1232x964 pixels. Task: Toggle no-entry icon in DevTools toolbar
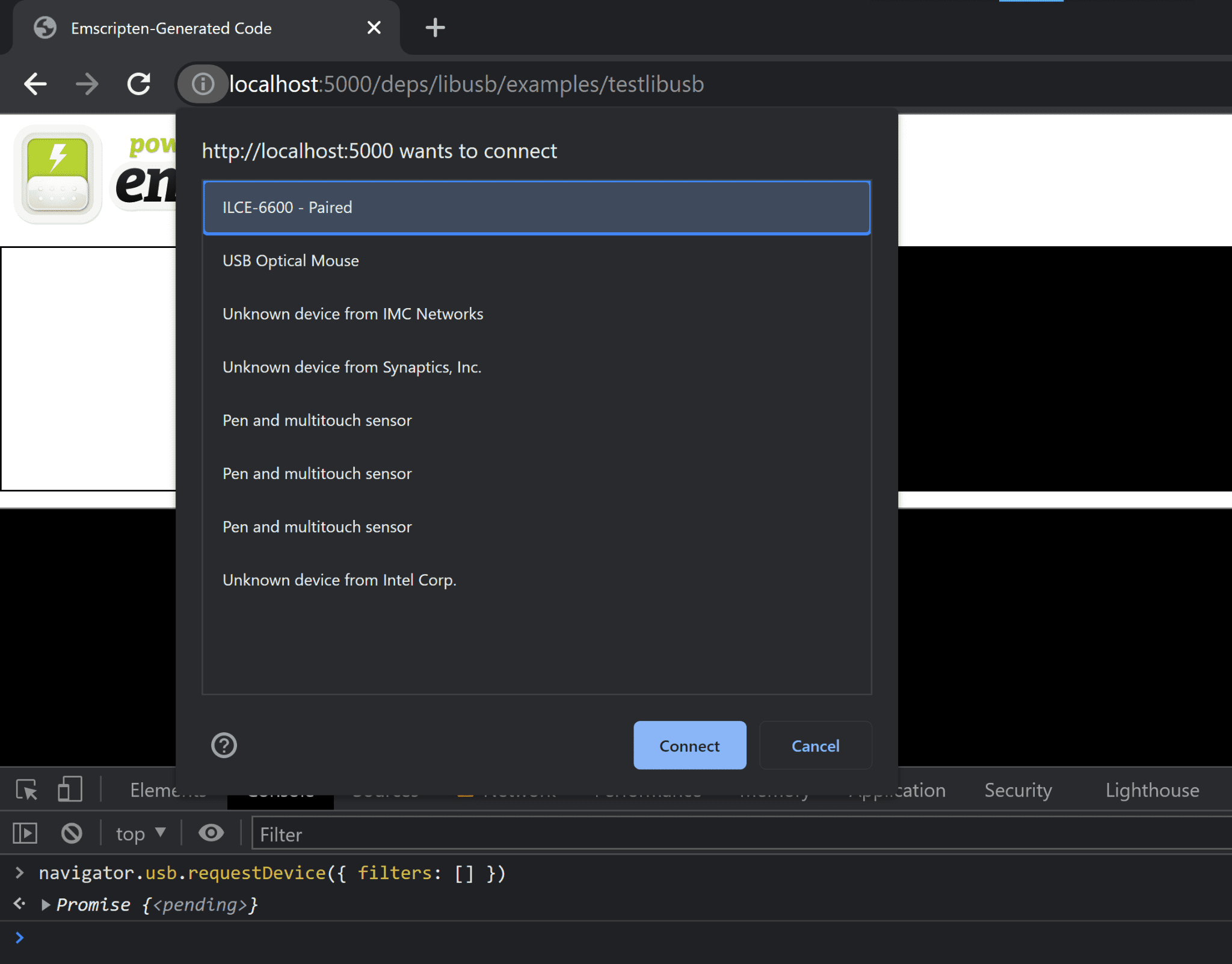71,834
